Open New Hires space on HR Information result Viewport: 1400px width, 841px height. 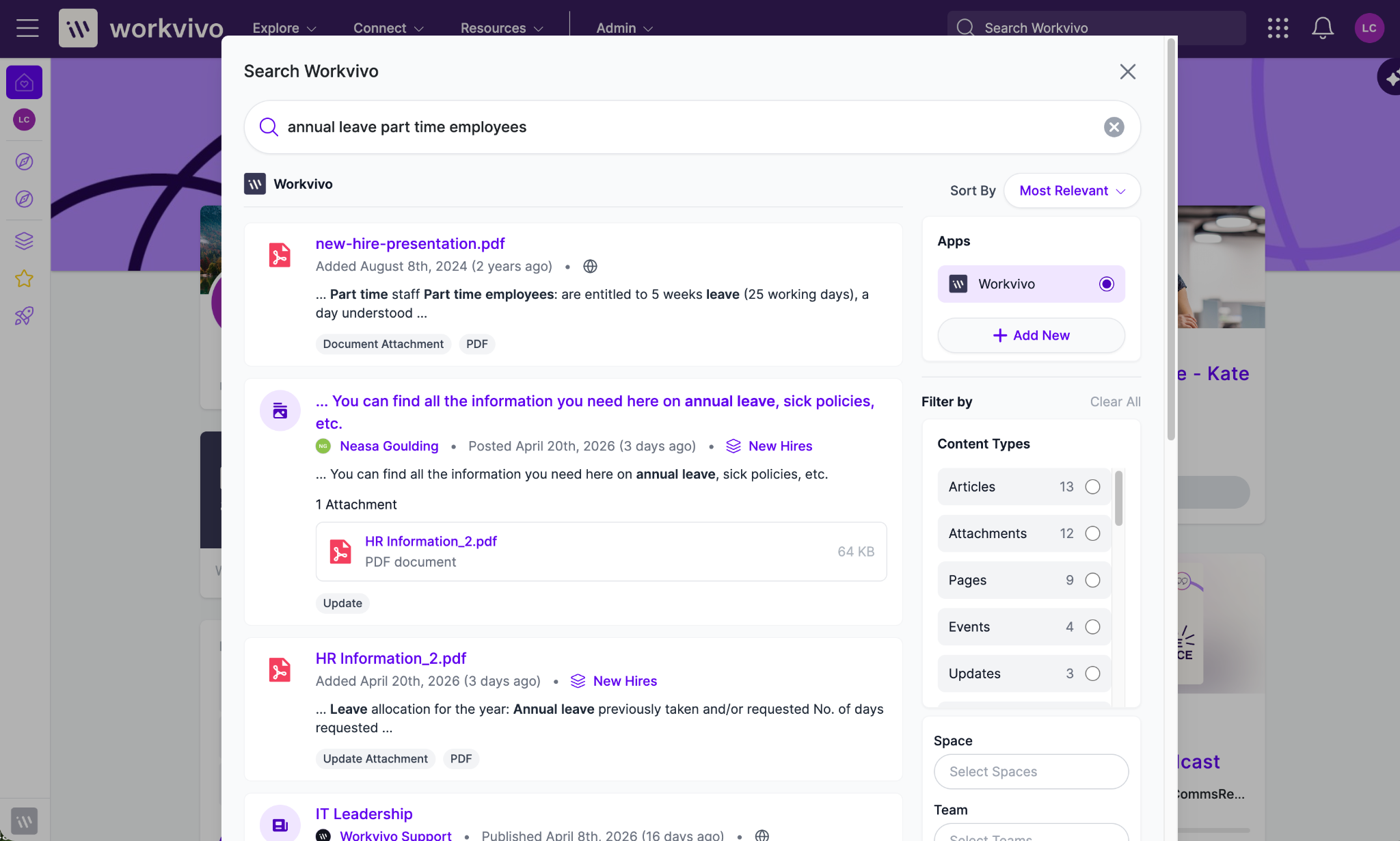click(625, 681)
